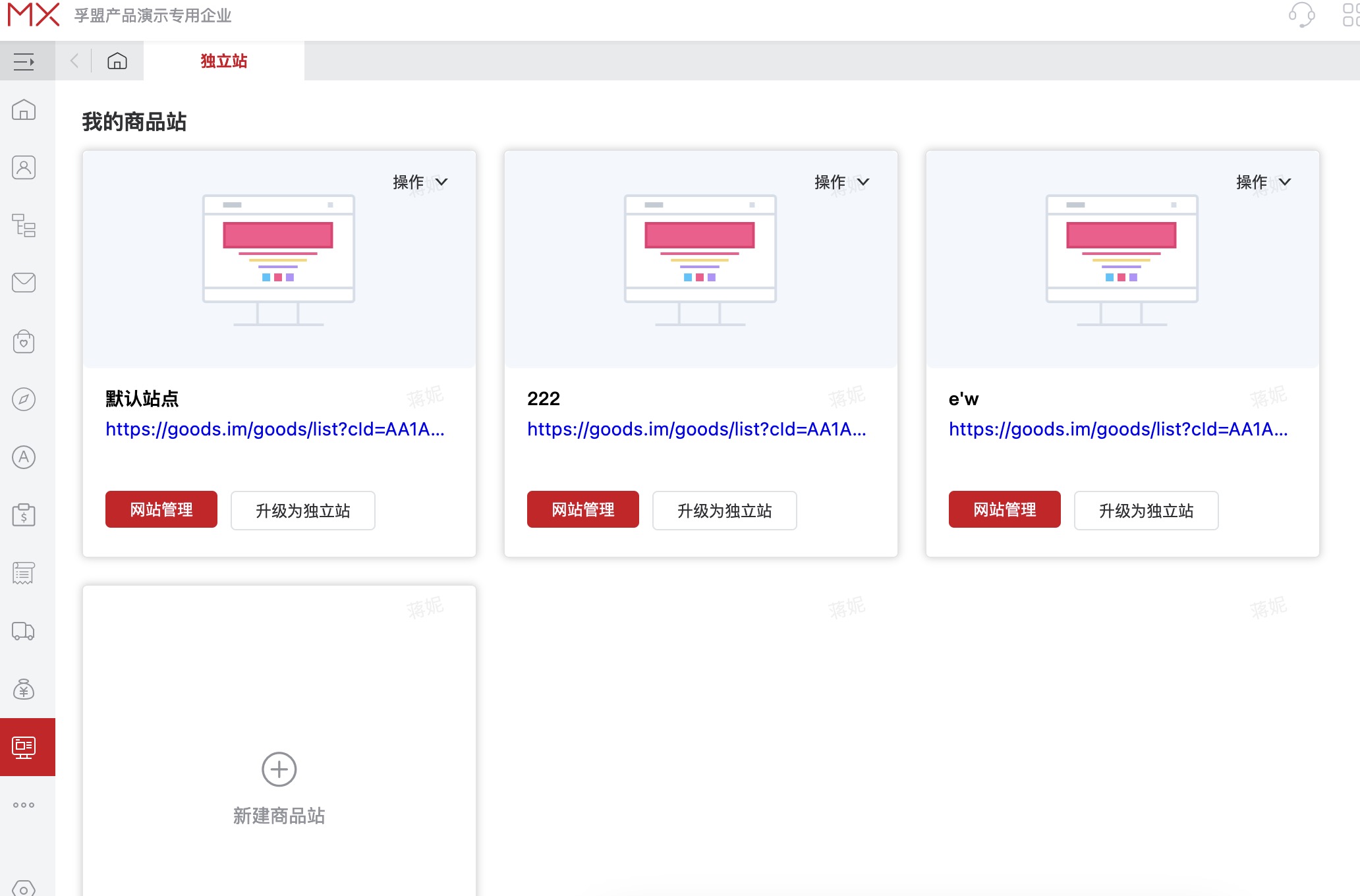Open the money bag icon in the sidebar
The image size is (1360, 896).
[24, 689]
